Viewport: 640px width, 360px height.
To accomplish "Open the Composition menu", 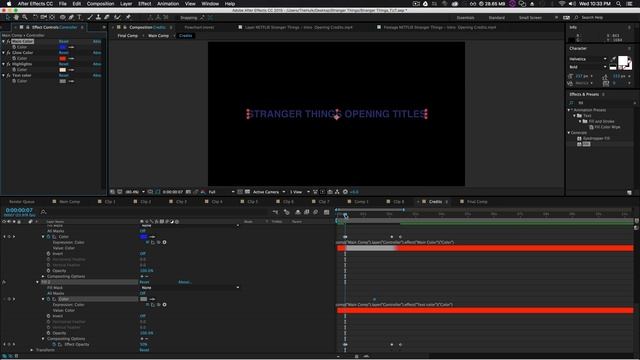I will 100,4.
